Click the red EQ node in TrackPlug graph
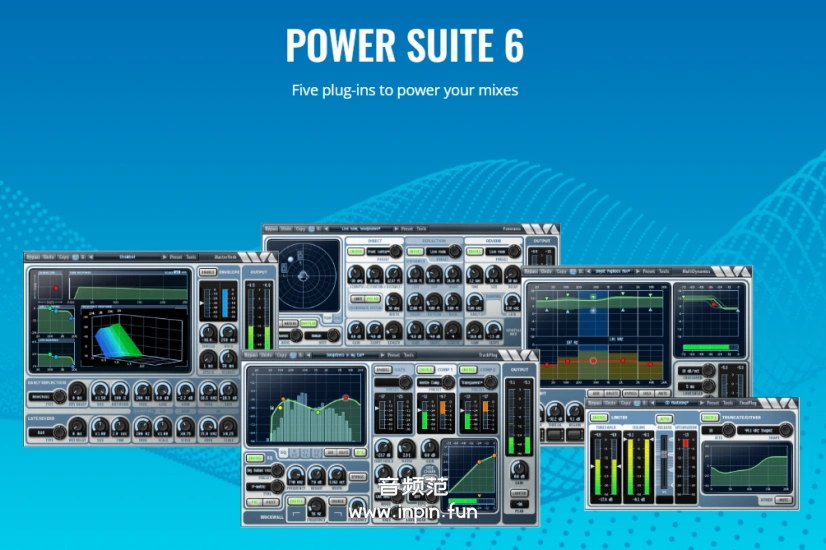Viewport: 826px width, 550px height. click(x=346, y=398)
